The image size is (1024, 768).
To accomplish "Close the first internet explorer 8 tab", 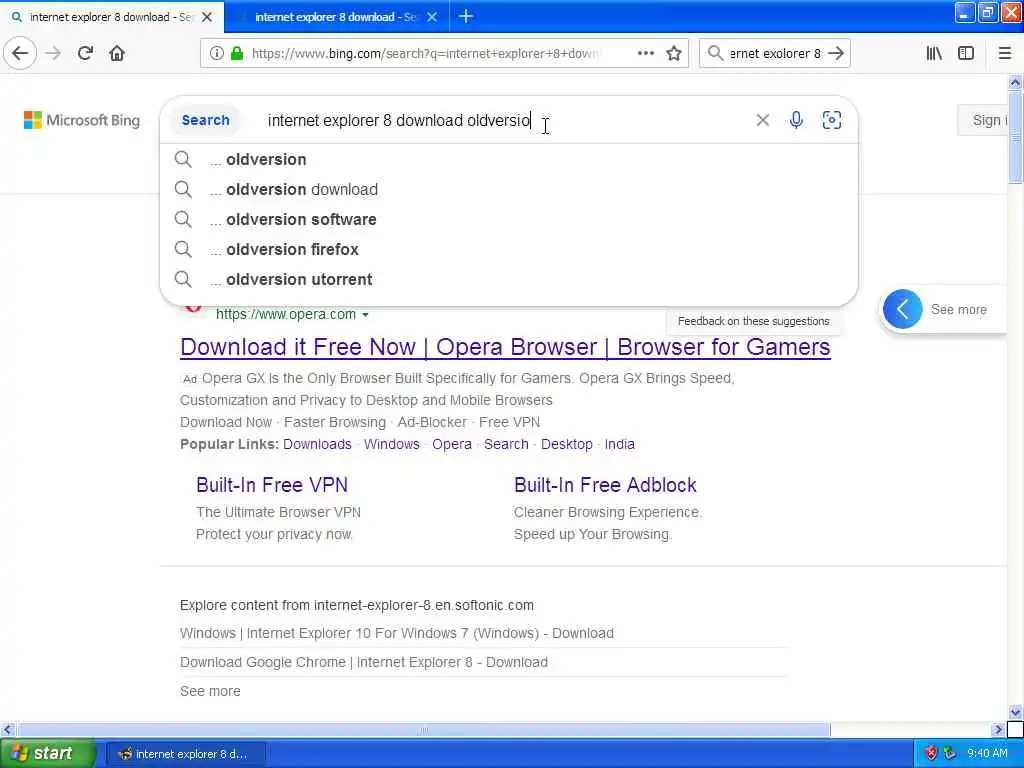I will pyautogui.click(x=207, y=17).
